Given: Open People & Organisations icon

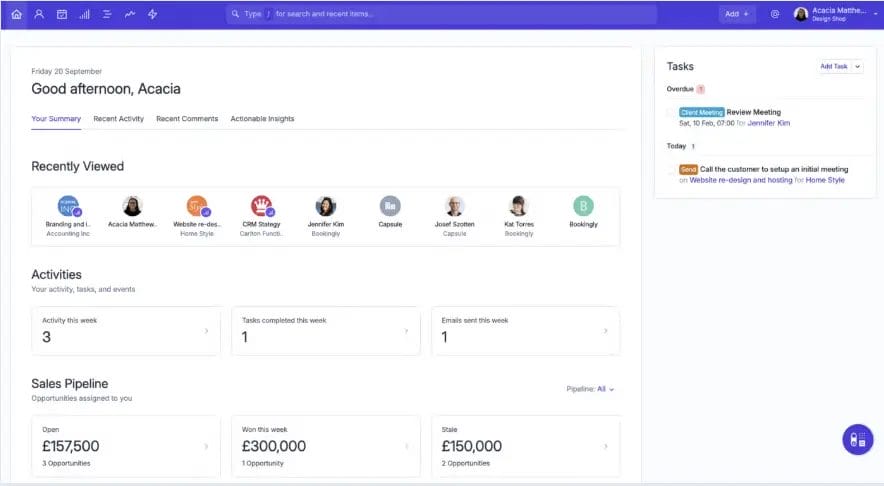Looking at the screenshot, I should pos(39,14).
